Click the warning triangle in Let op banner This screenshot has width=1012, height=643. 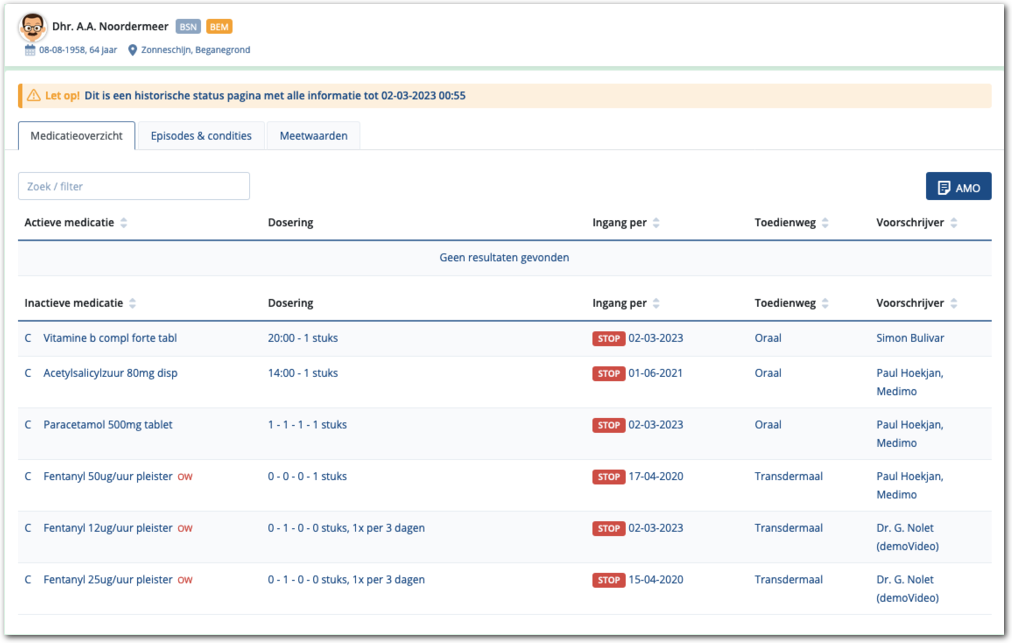34,96
